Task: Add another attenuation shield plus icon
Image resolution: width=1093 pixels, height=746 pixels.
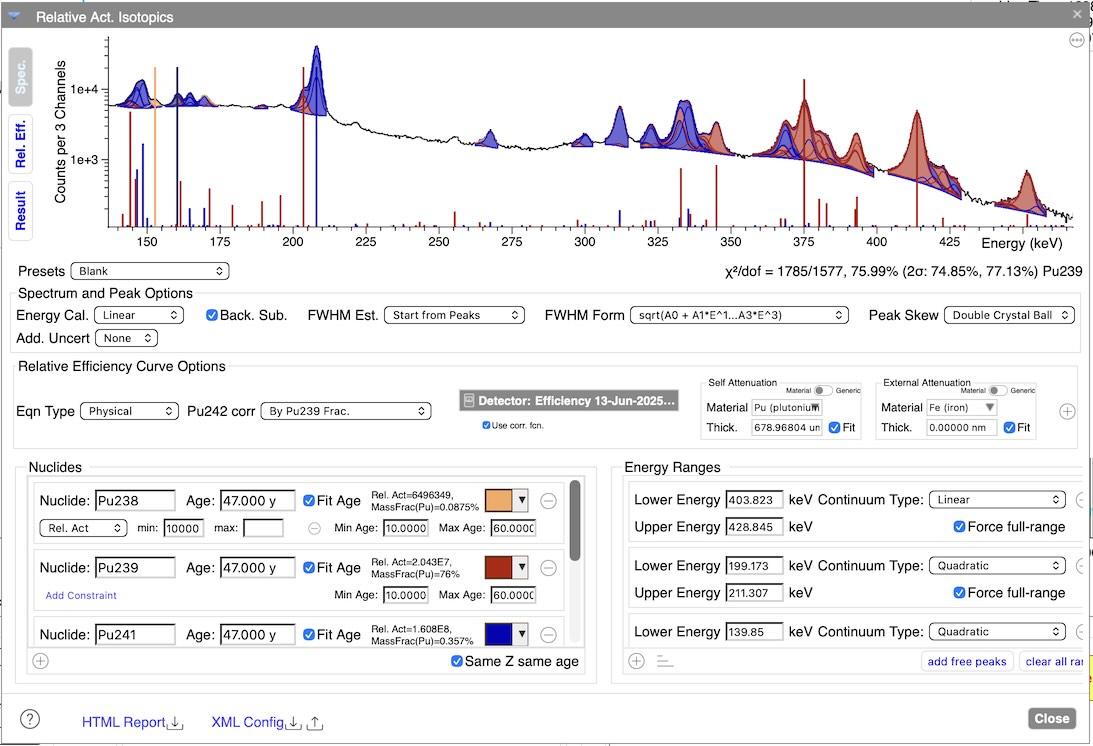Action: [x=1067, y=411]
